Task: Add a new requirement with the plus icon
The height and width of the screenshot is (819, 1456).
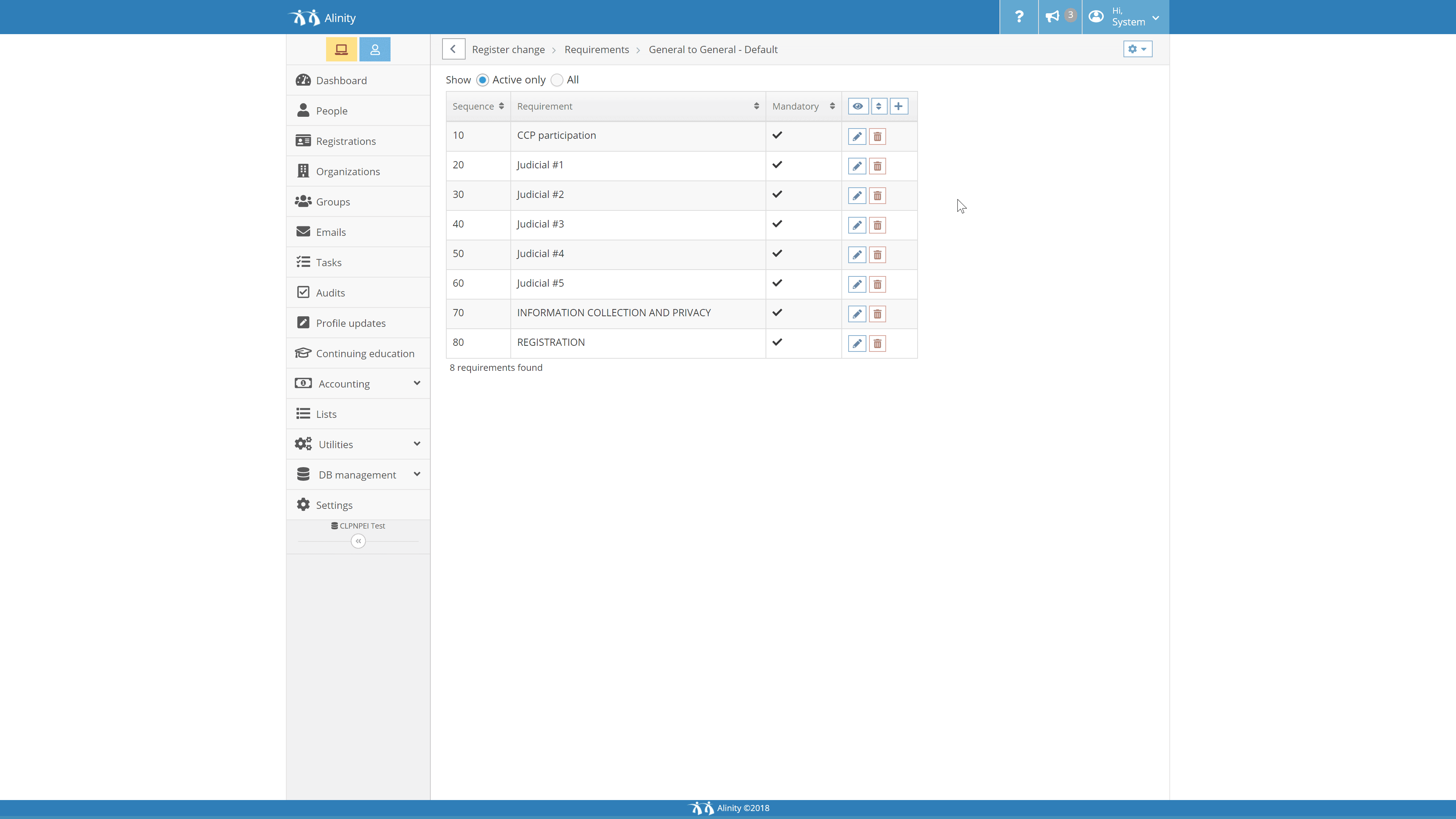Action: (x=899, y=106)
